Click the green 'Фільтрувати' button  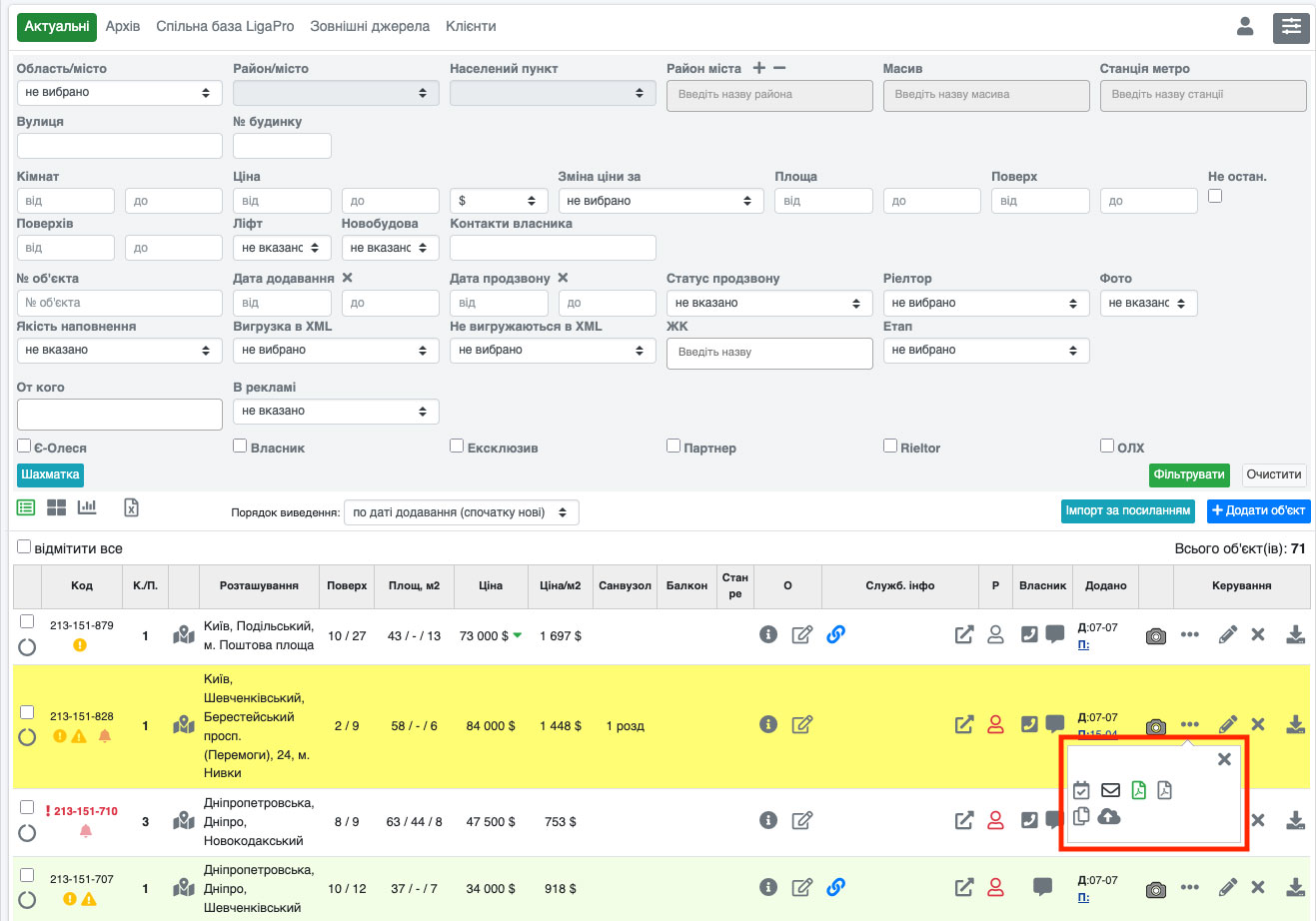[x=1188, y=474]
